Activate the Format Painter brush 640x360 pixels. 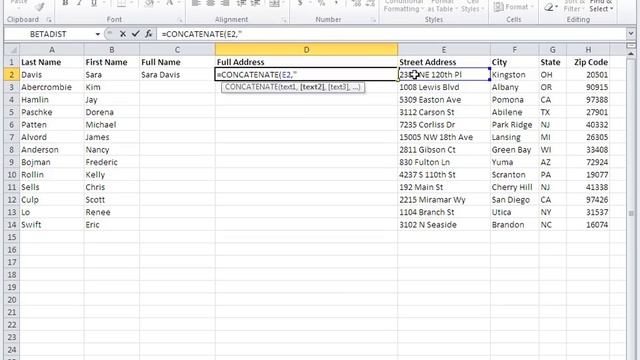point(40,6)
